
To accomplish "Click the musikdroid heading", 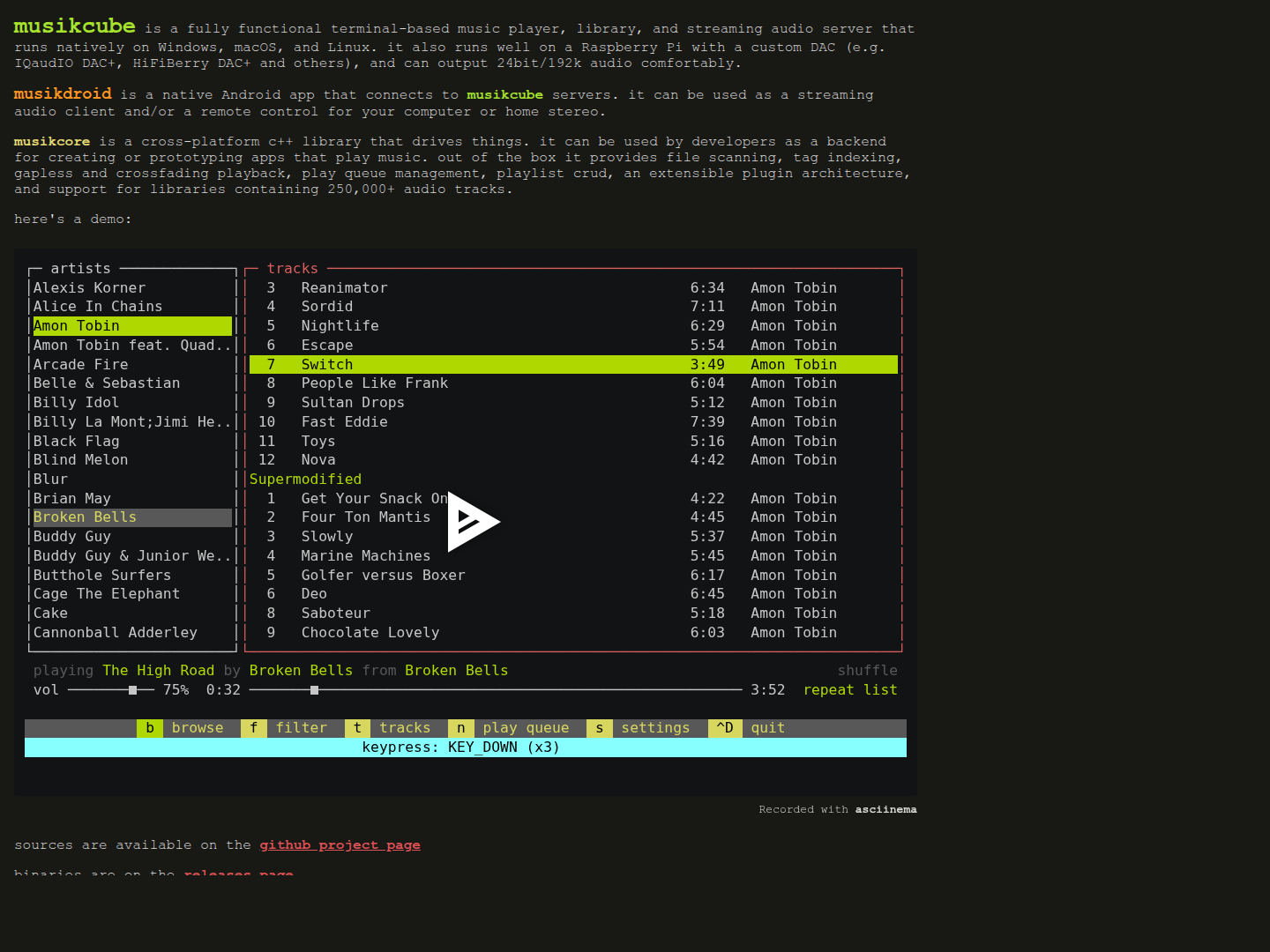I will 63,93.
